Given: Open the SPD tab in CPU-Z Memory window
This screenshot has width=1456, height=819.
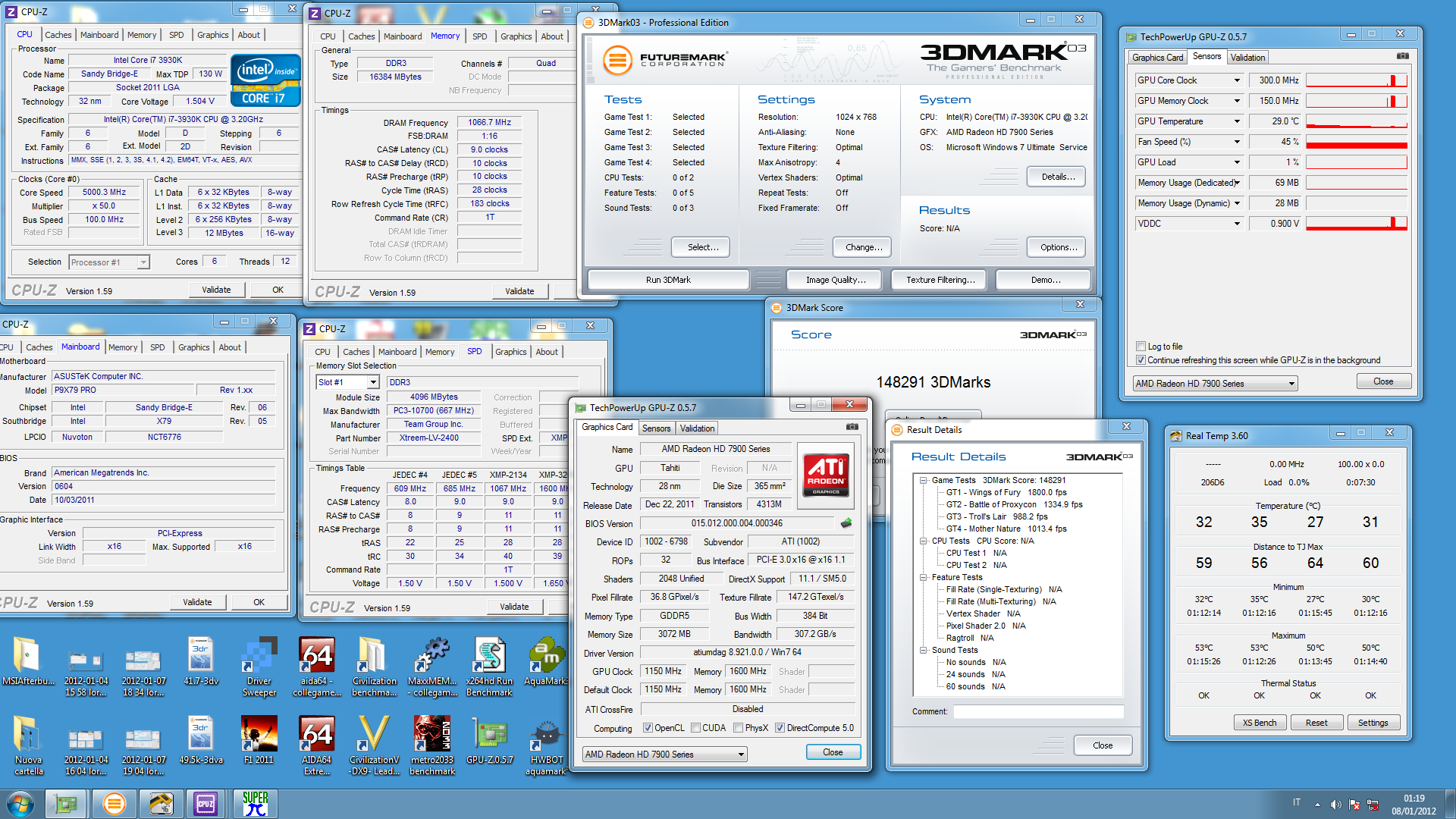Looking at the screenshot, I should tap(479, 36).
